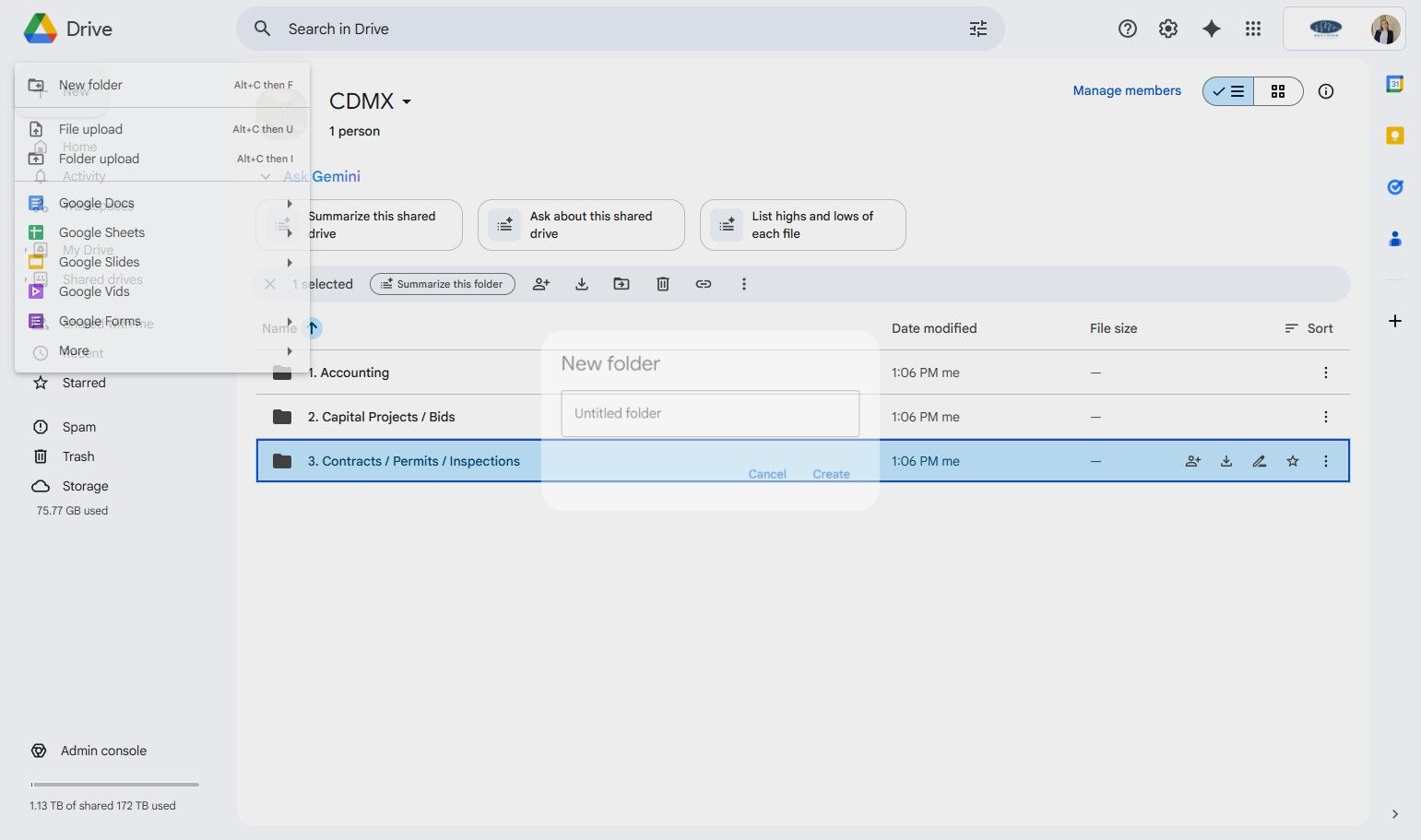Switch to grid layout view
This screenshot has width=1421, height=840.
click(x=1277, y=91)
